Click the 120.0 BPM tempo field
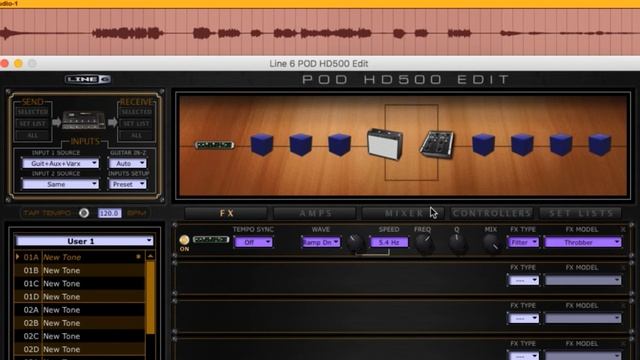Screen dimensions: 640x360 109,213
